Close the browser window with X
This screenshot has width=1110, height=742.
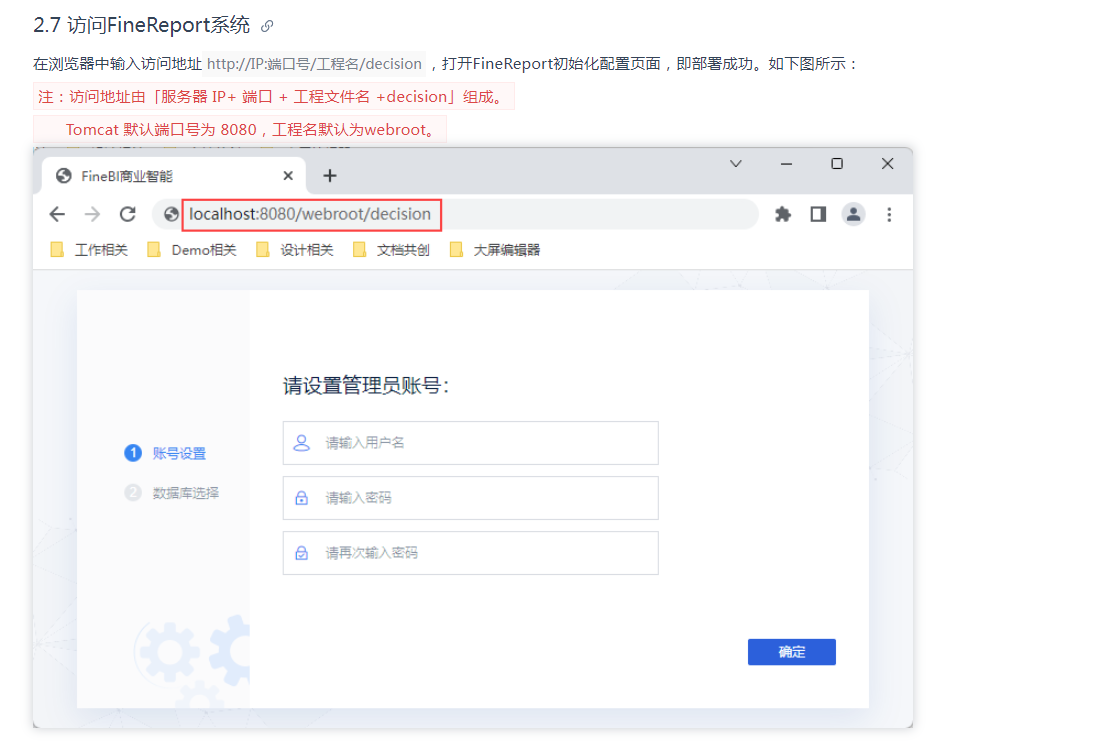(x=888, y=164)
